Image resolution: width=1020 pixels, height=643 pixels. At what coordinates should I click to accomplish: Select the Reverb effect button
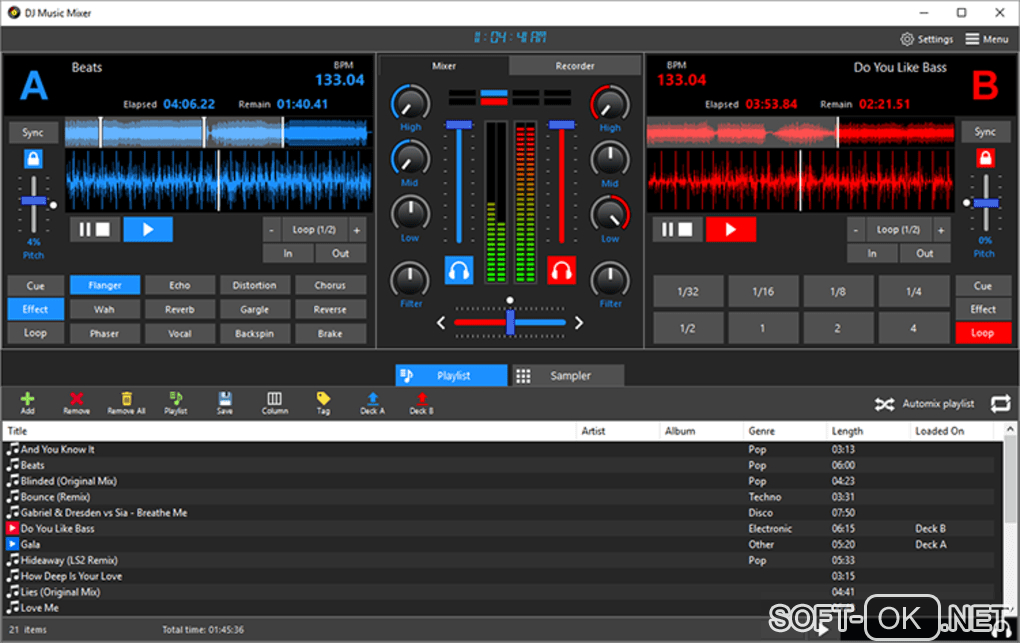point(180,310)
